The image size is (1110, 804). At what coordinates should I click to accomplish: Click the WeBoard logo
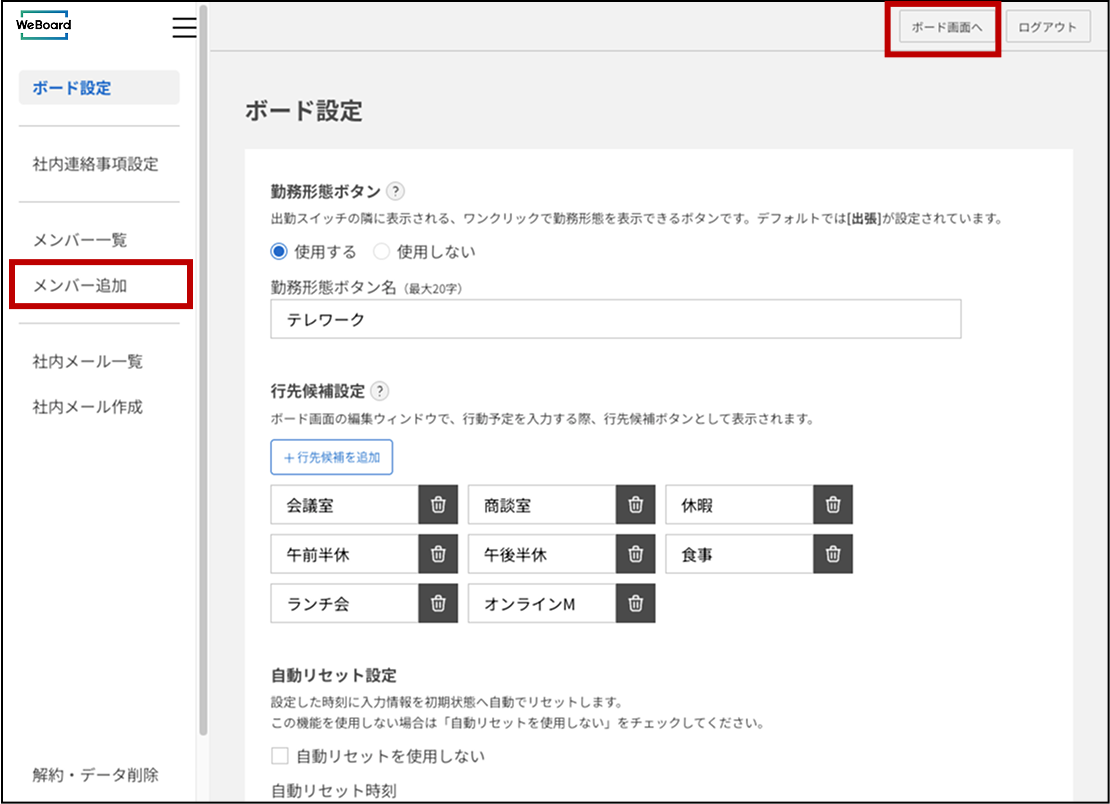pyautogui.click(x=44, y=25)
